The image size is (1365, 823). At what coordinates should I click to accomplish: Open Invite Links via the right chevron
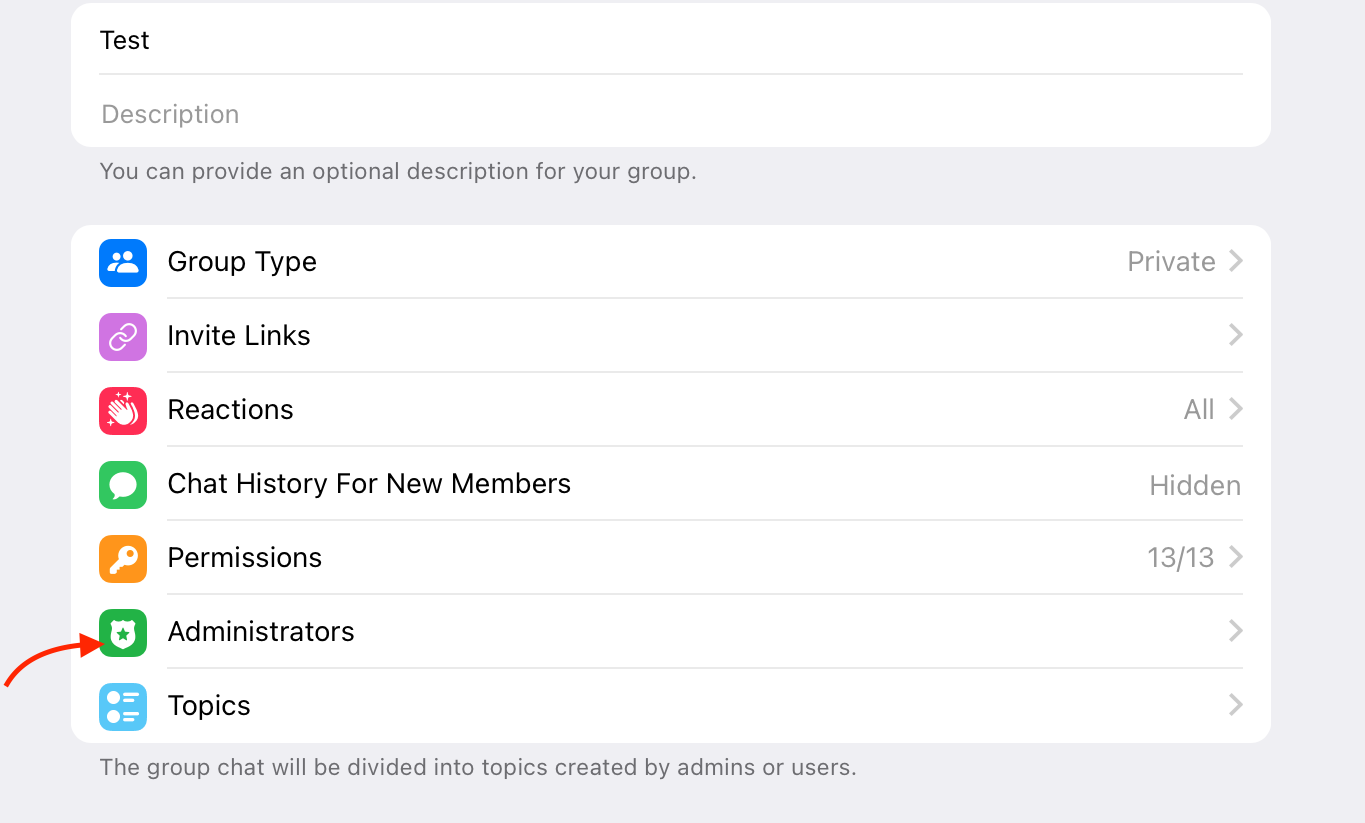coord(1236,335)
